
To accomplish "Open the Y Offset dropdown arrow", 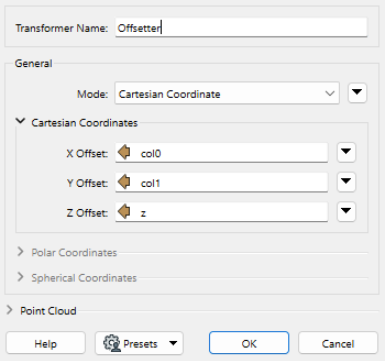I will (346, 182).
